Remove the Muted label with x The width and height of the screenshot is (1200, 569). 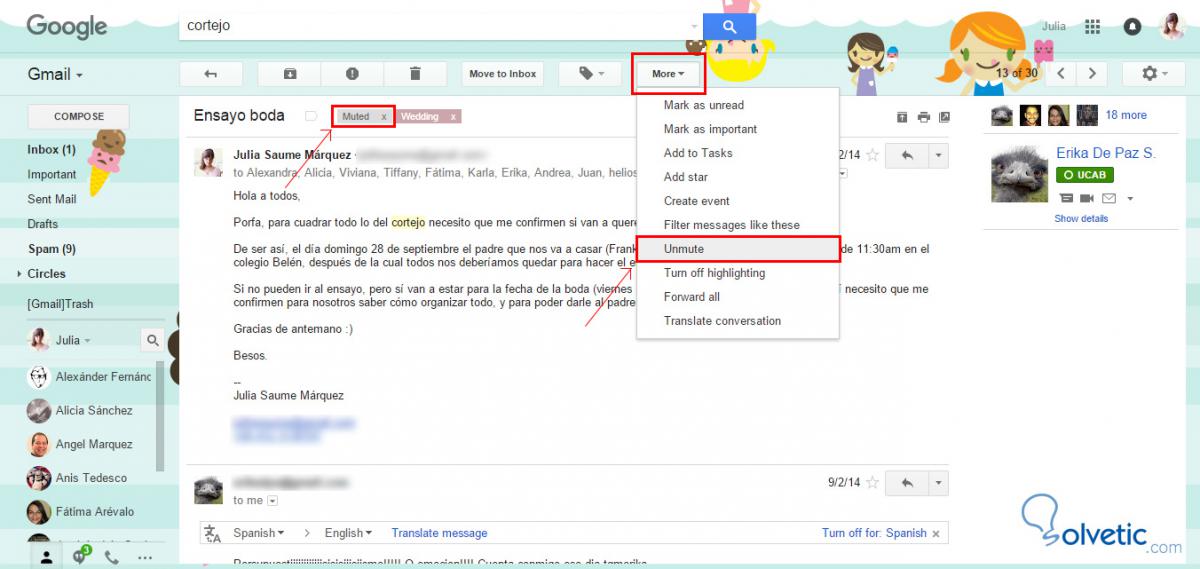point(384,117)
